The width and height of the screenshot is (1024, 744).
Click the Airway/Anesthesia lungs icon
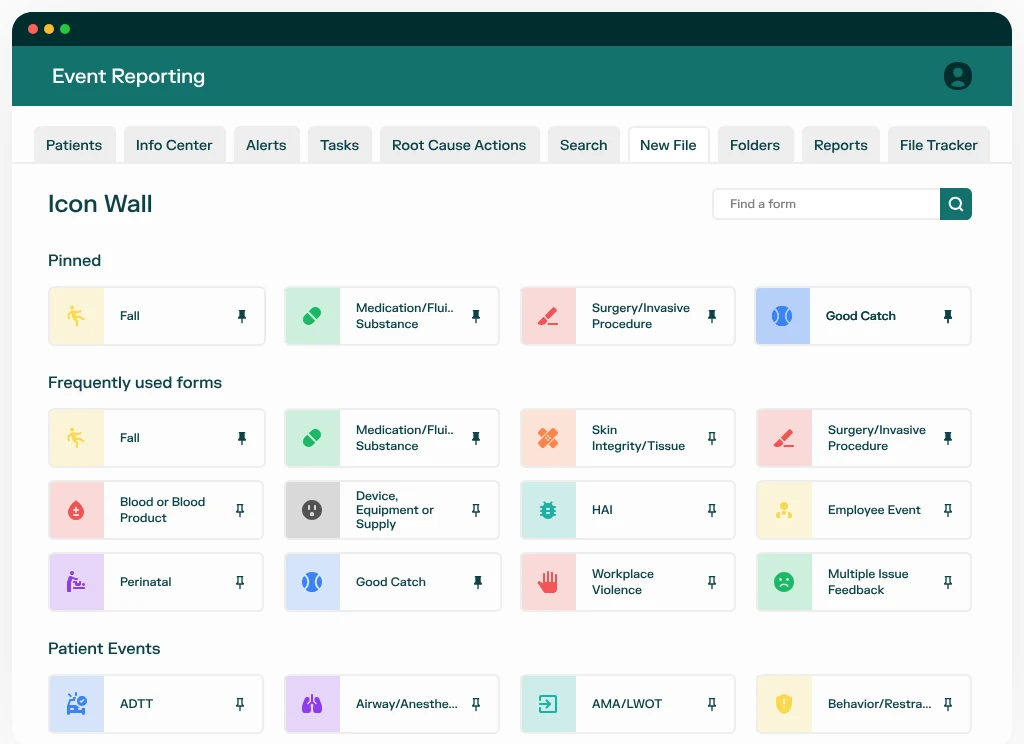(x=312, y=704)
